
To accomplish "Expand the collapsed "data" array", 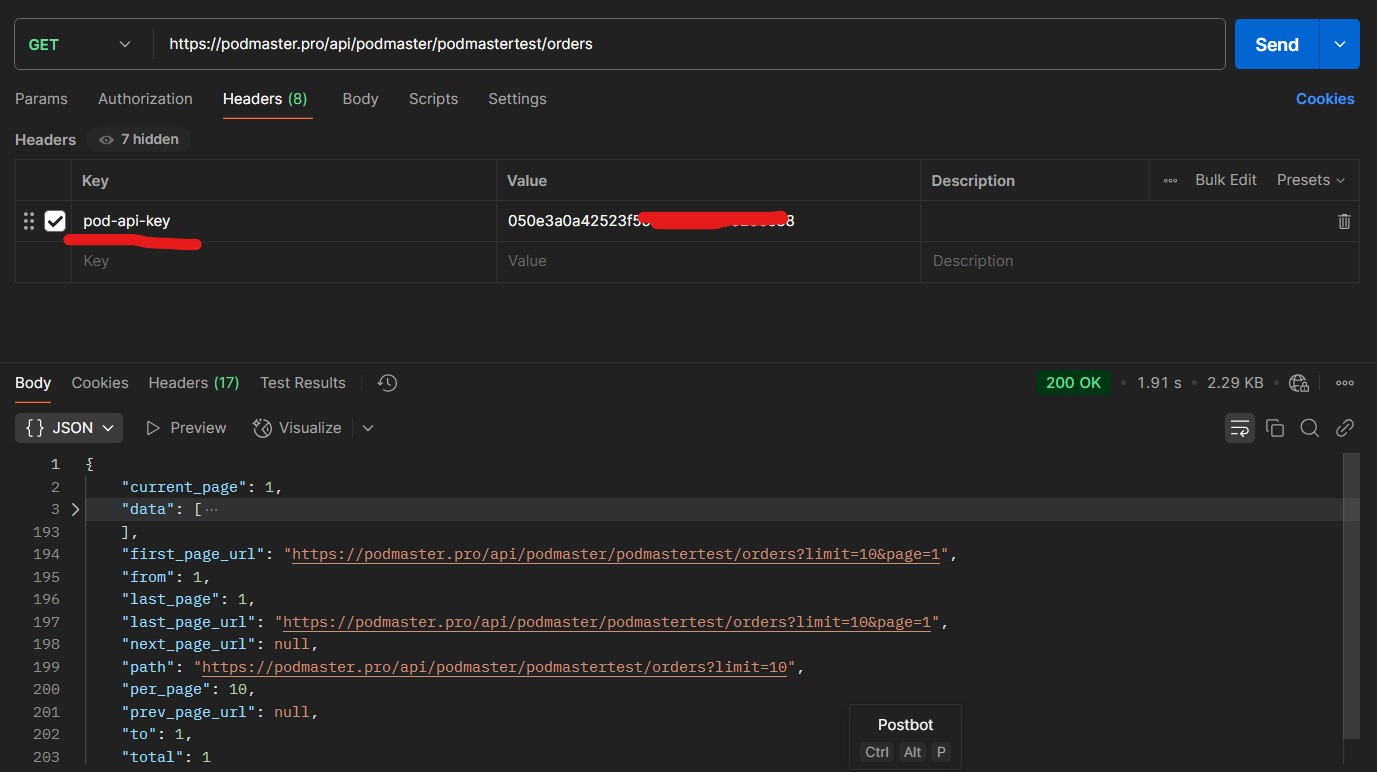I will coord(75,509).
